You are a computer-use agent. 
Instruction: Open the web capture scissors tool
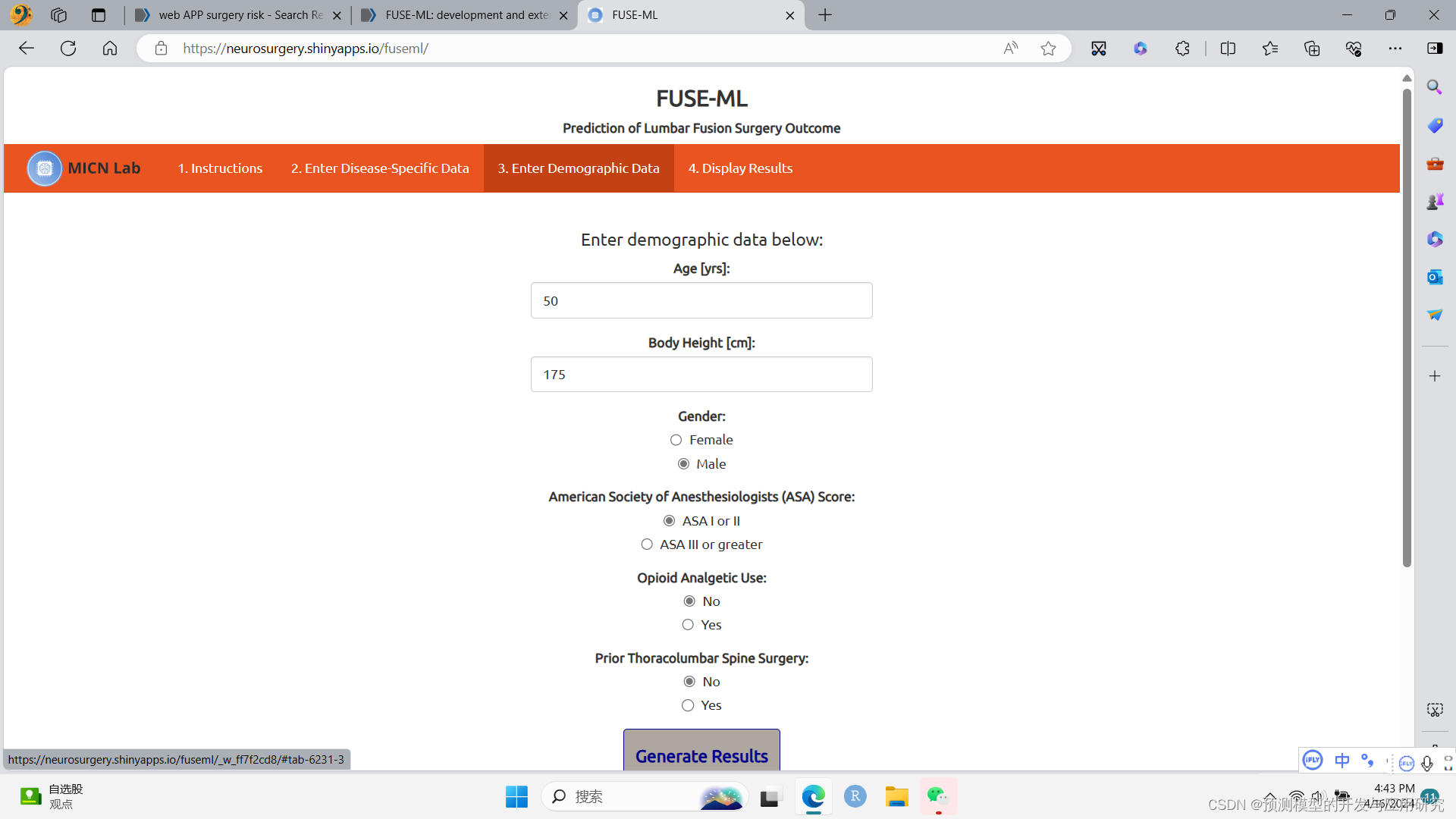click(1099, 49)
